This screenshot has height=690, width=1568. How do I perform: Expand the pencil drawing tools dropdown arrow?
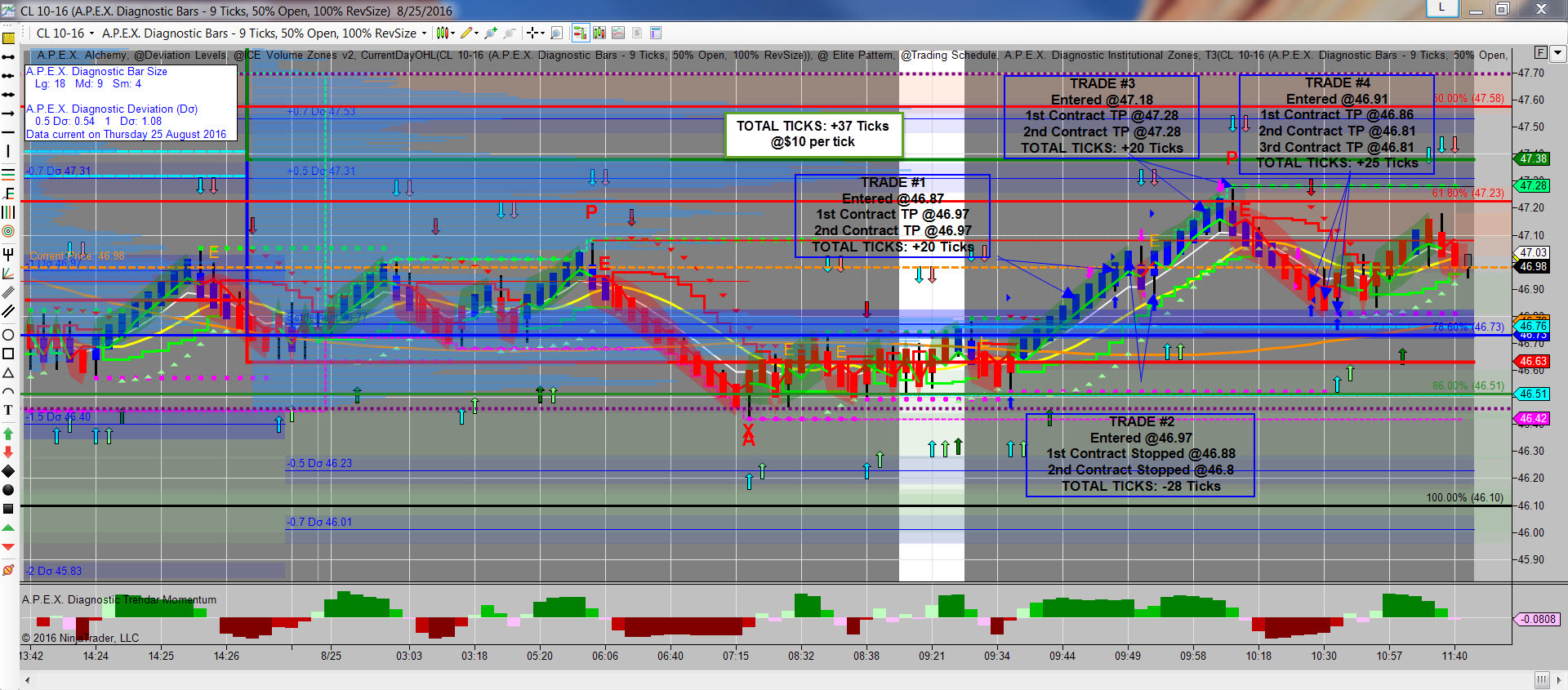tap(477, 33)
